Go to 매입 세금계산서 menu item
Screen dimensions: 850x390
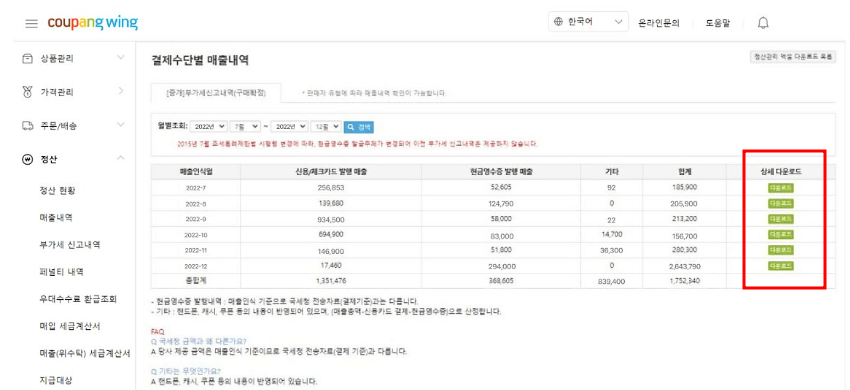click(69, 326)
